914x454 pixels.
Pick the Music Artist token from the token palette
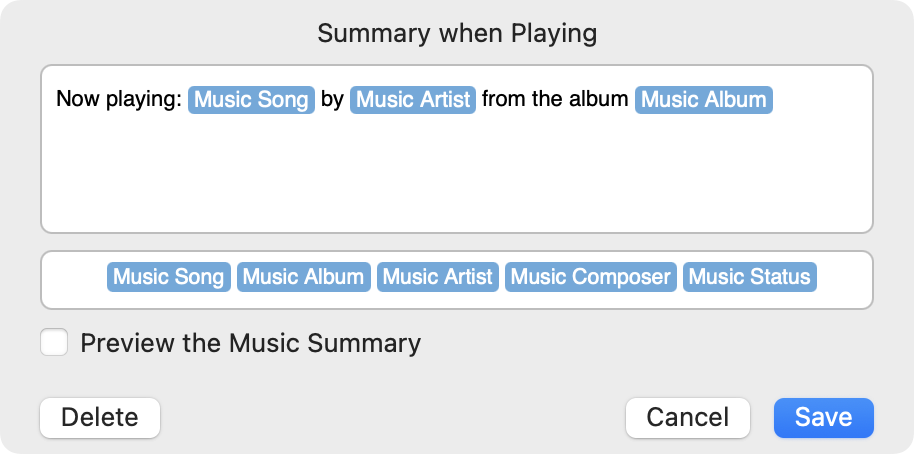click(438, 277)
